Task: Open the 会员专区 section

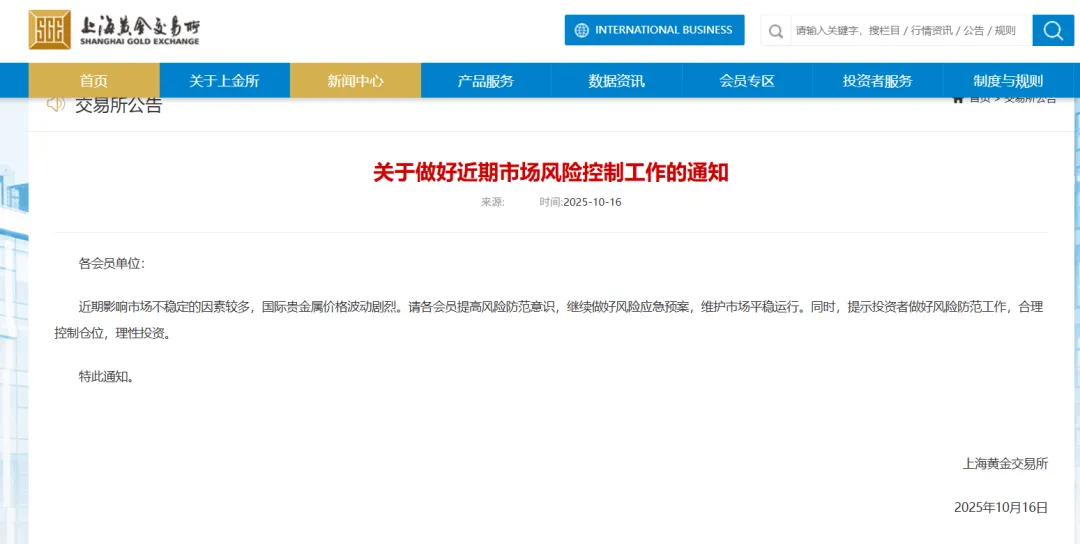Action: click(747, 81)
